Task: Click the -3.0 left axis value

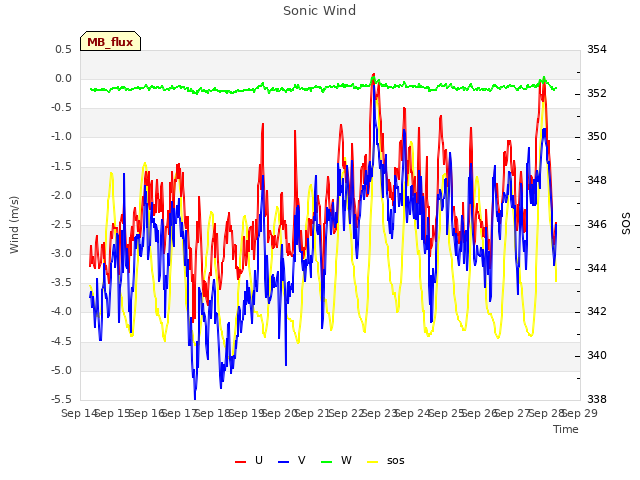Action: point(61,253)
